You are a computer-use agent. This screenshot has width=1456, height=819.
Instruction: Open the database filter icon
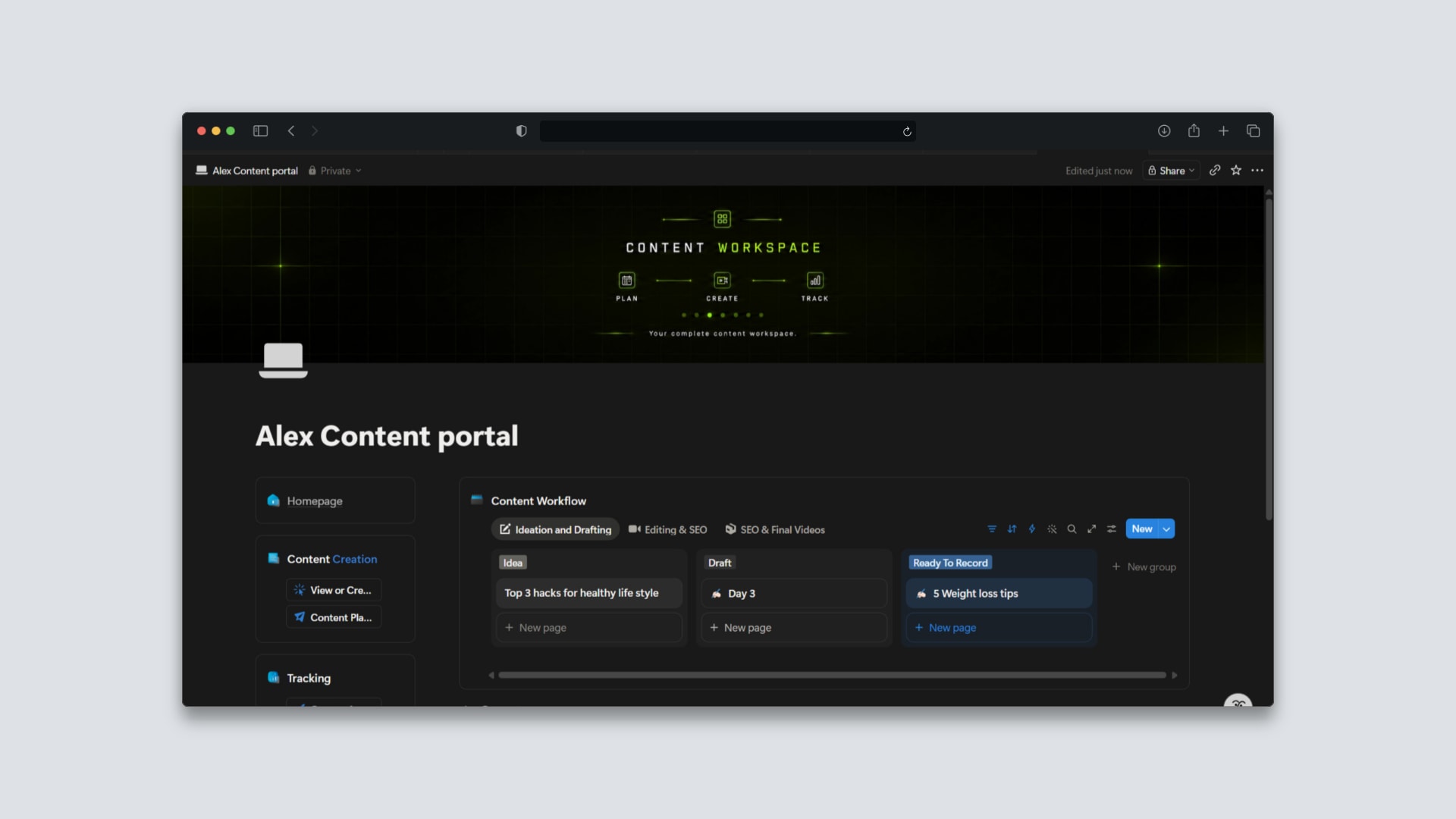pyautogui.click(x=992, y=529)
